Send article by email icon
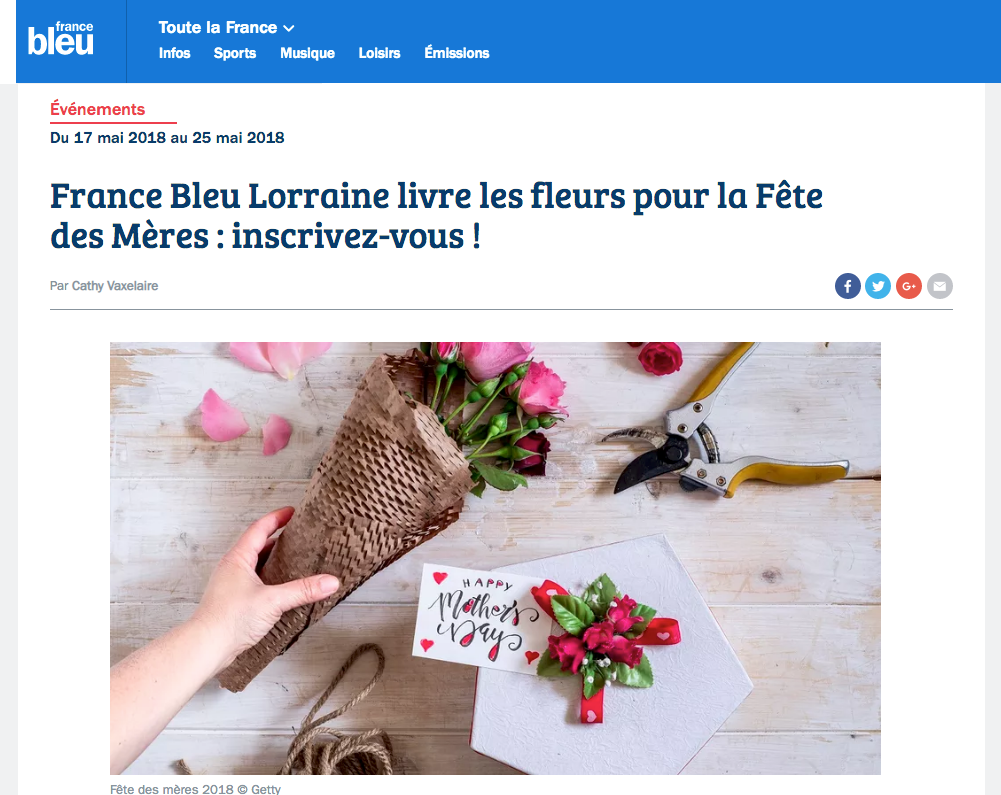The width and height of the screenshot is (1001, 795). coord(940,286)
